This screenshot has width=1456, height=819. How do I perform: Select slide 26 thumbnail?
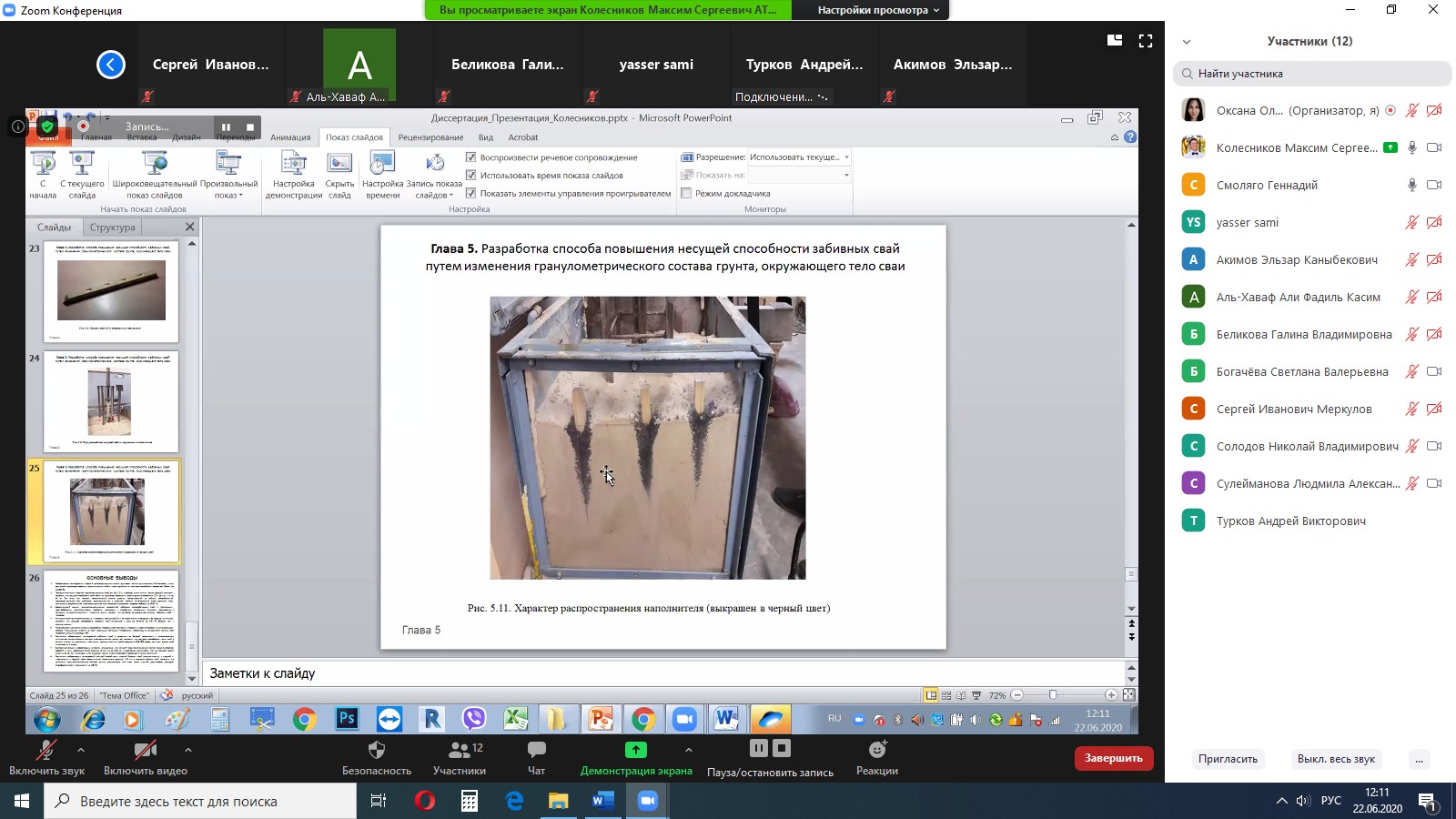(111, 621)
